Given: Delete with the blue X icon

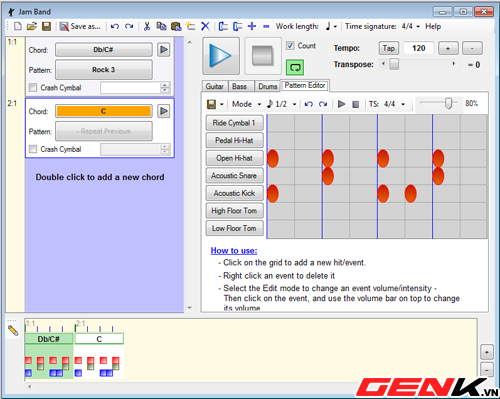Looking at the screenshot, I should [x=206, y=26].
